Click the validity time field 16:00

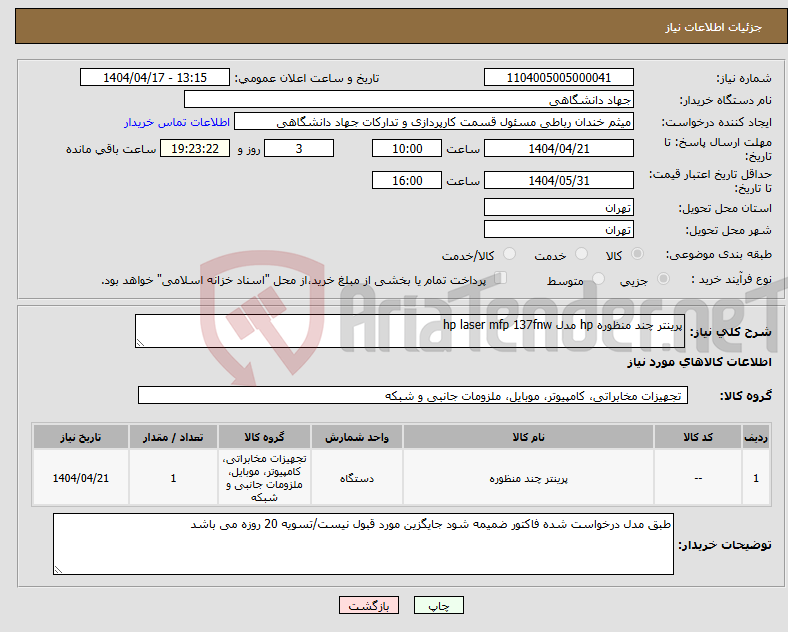(407, 180)
